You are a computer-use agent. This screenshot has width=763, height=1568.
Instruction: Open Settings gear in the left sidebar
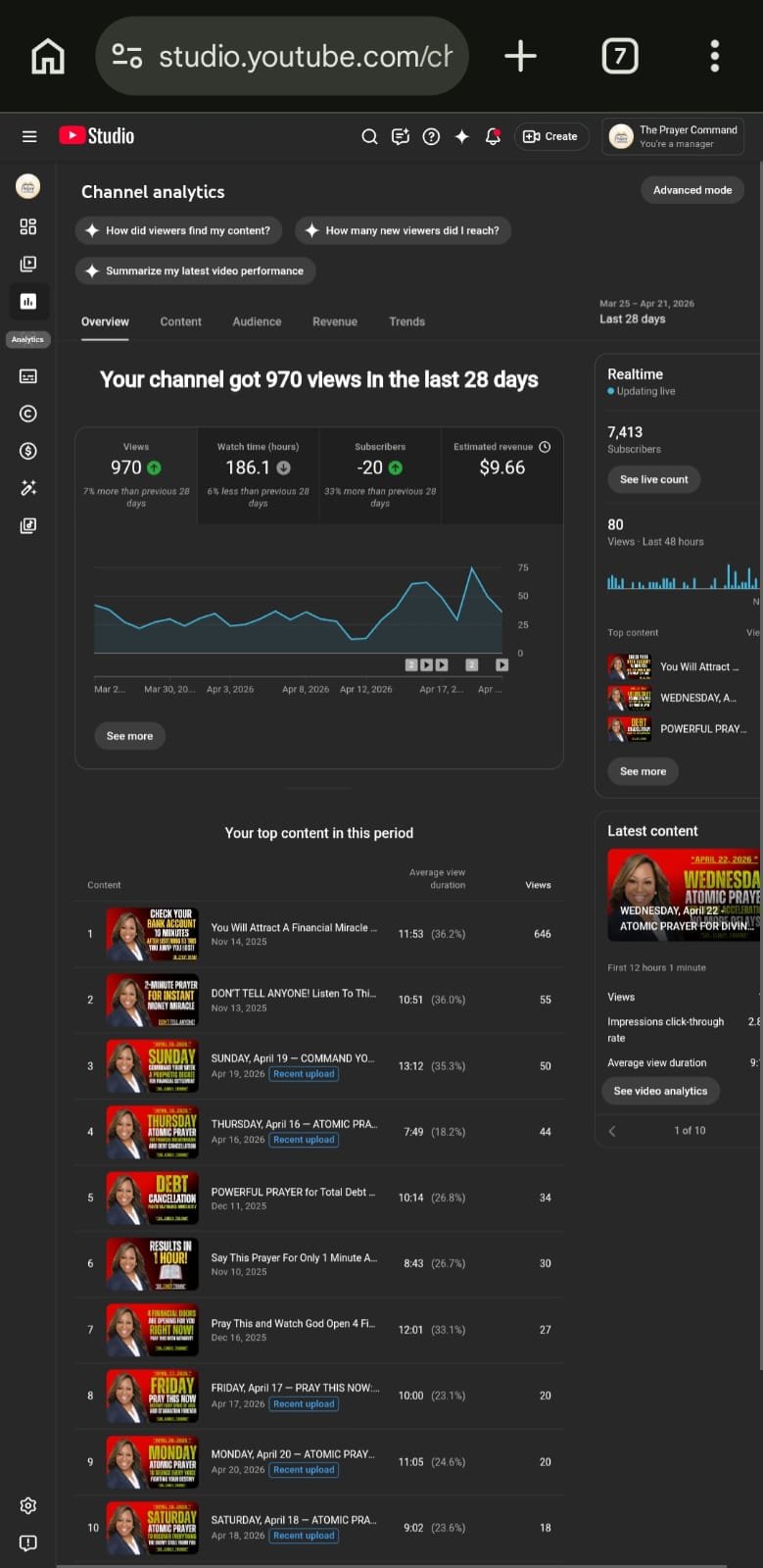28,1505
